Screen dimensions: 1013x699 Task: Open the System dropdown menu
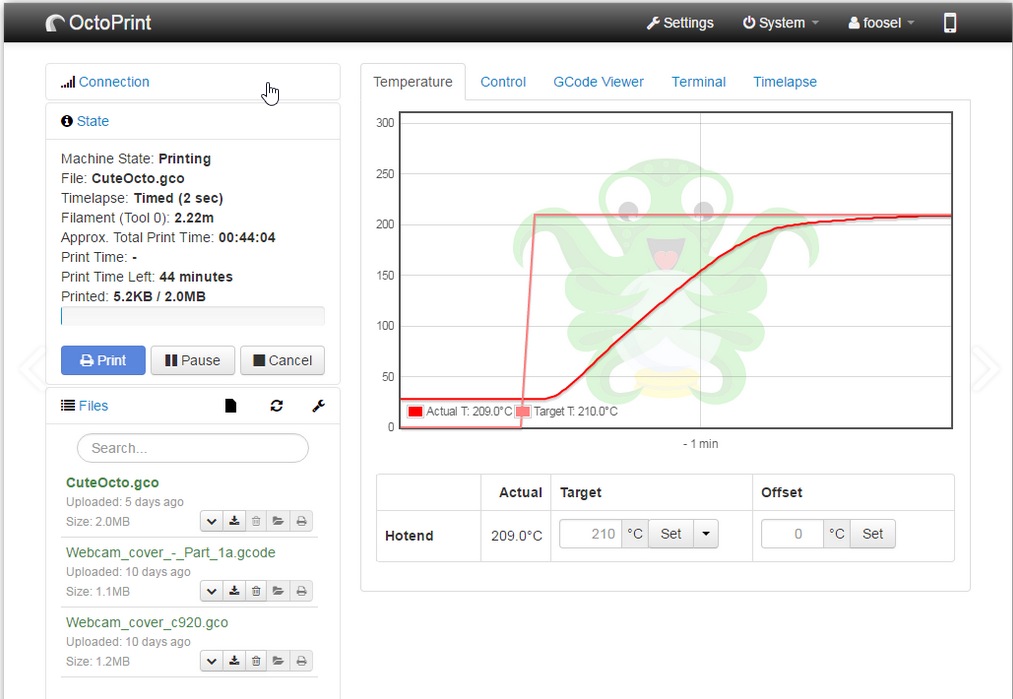coord(780,23)
